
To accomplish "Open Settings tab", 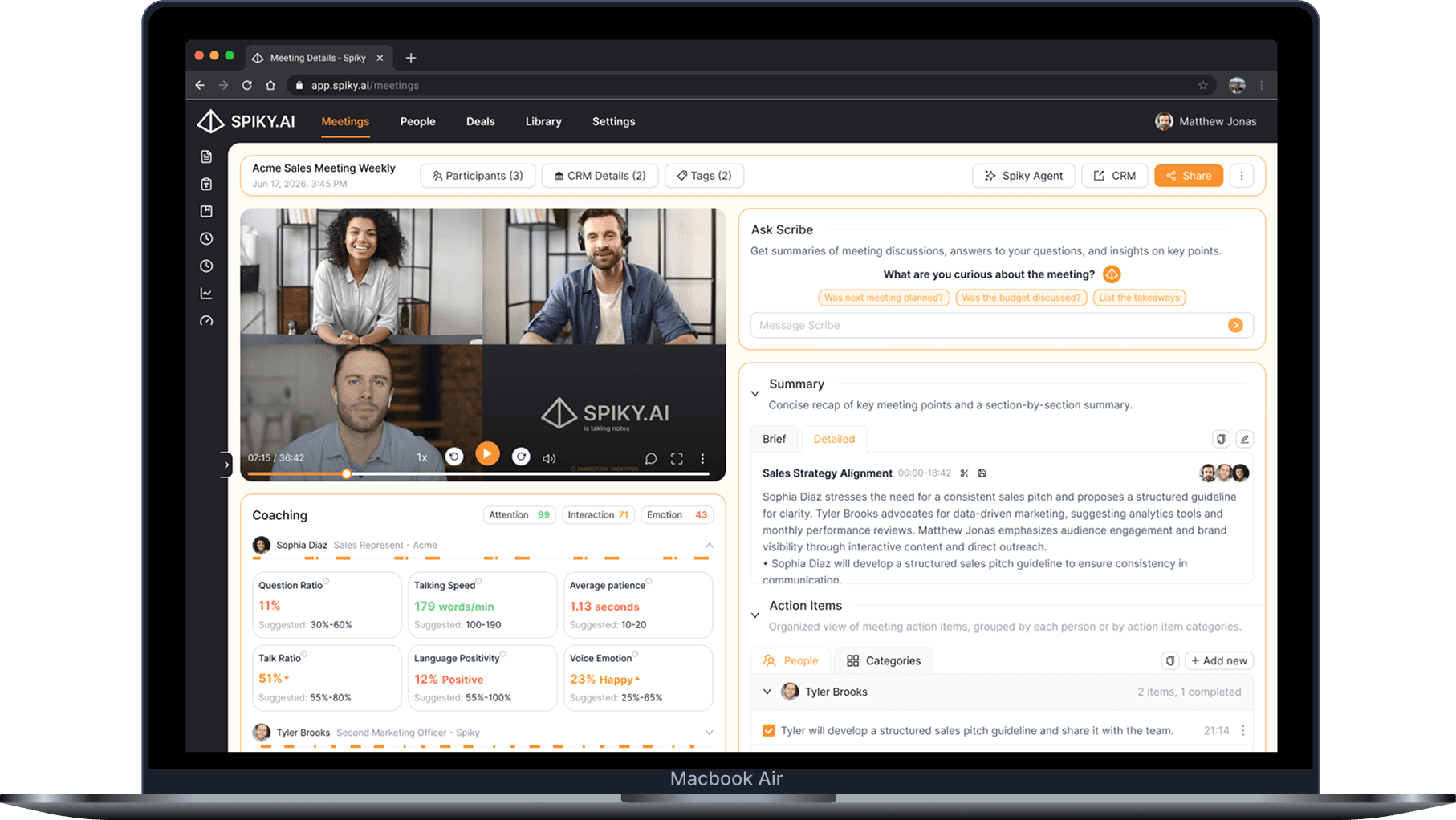I will point(613,121).
